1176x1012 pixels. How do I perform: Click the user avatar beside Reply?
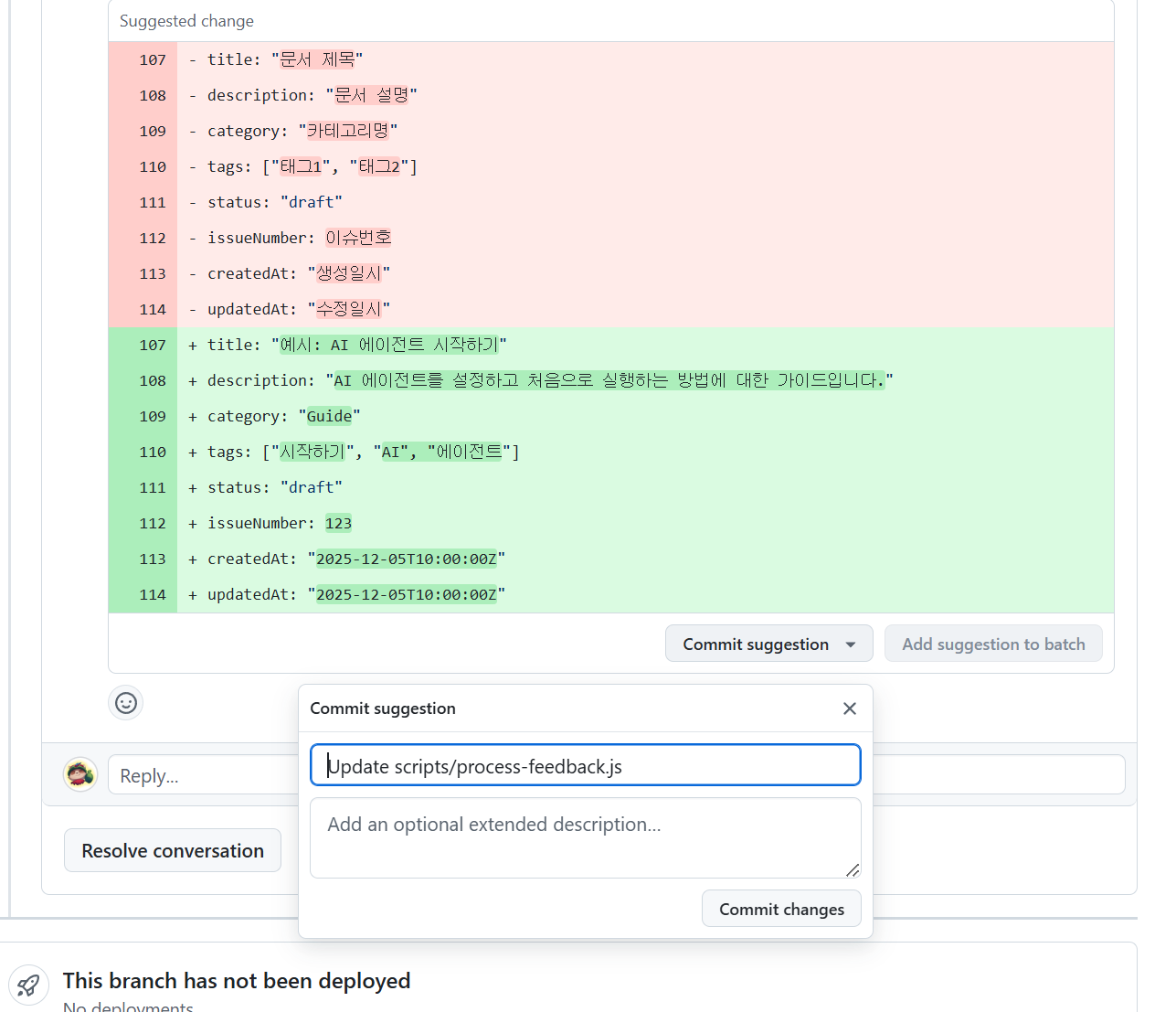(80, 775)
